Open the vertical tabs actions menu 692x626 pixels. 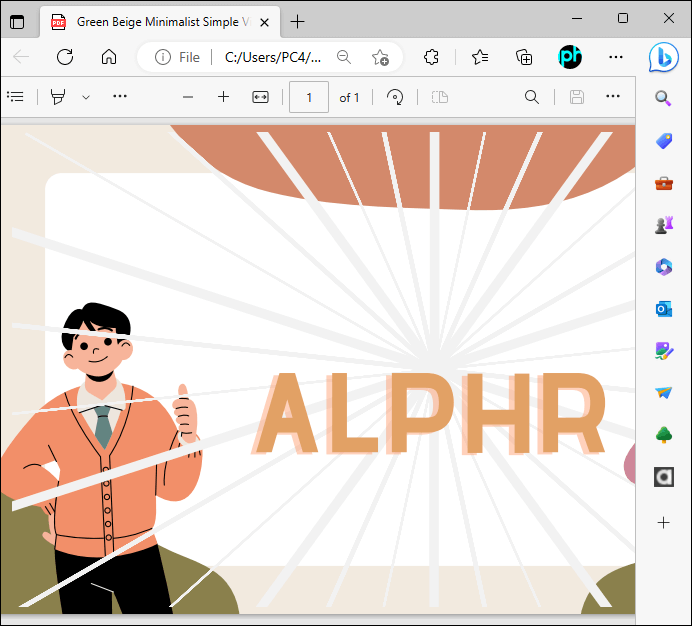pos(17,22)
